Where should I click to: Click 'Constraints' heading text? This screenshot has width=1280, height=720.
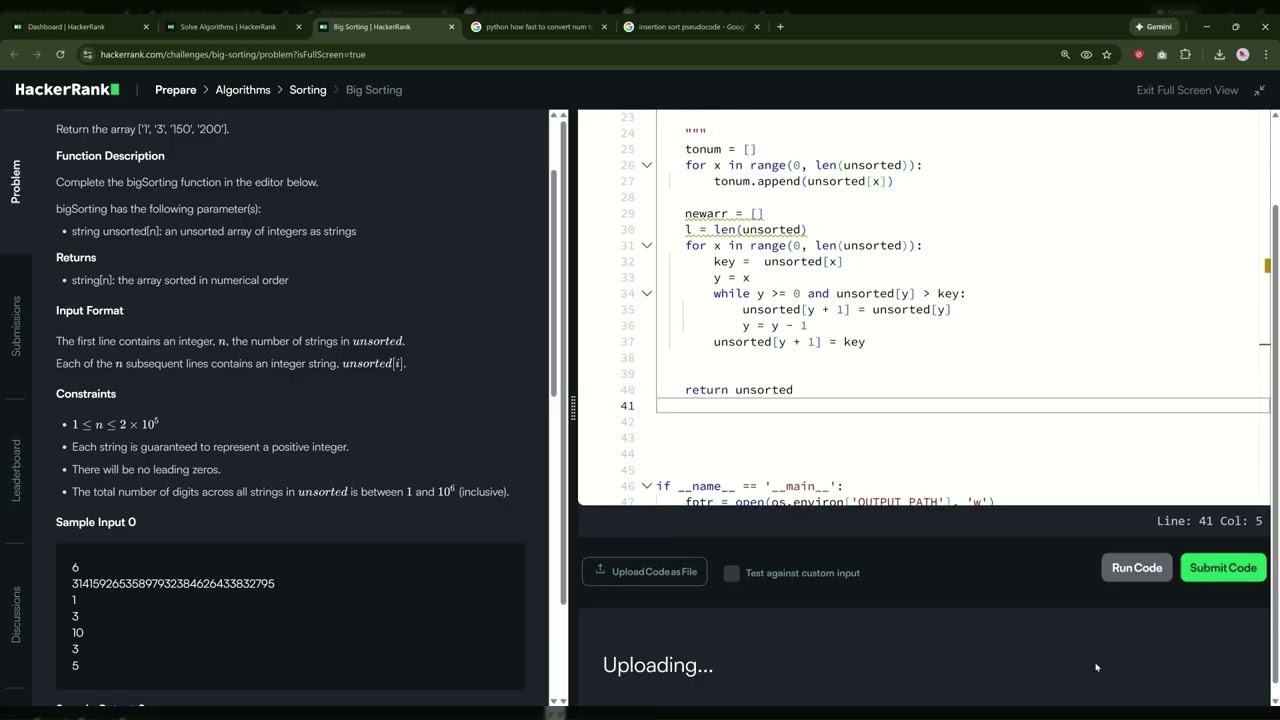[86, 394]
